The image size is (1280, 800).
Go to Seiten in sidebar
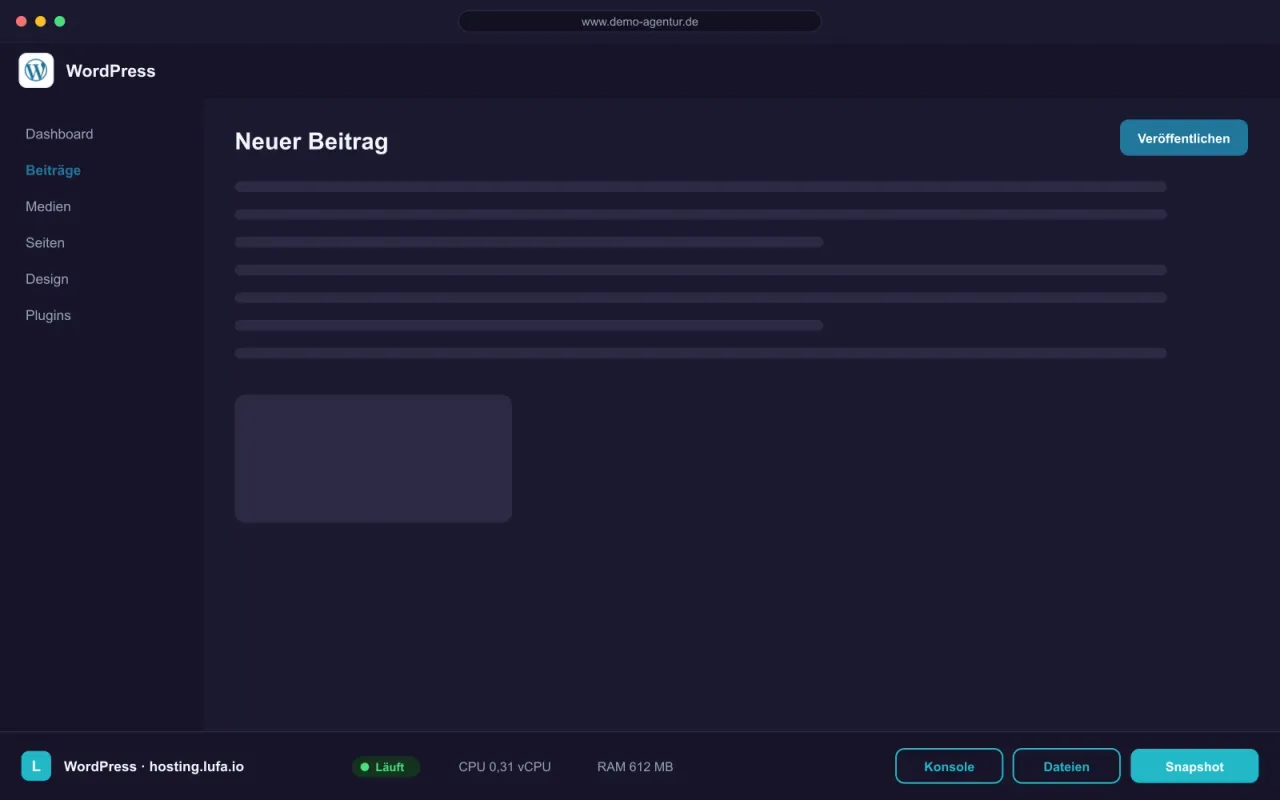[45, 243]
